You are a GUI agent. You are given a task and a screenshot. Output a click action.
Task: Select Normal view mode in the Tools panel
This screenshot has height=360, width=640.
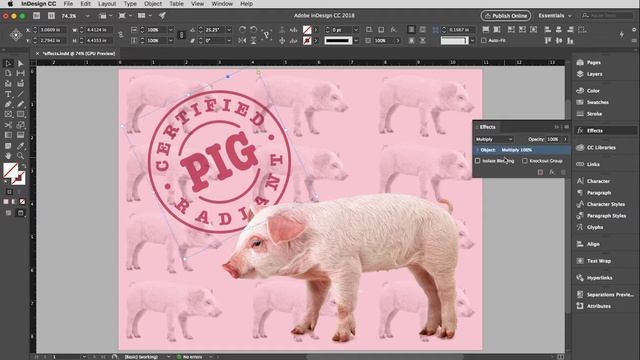pyautogui.click(x=8, y=213)
